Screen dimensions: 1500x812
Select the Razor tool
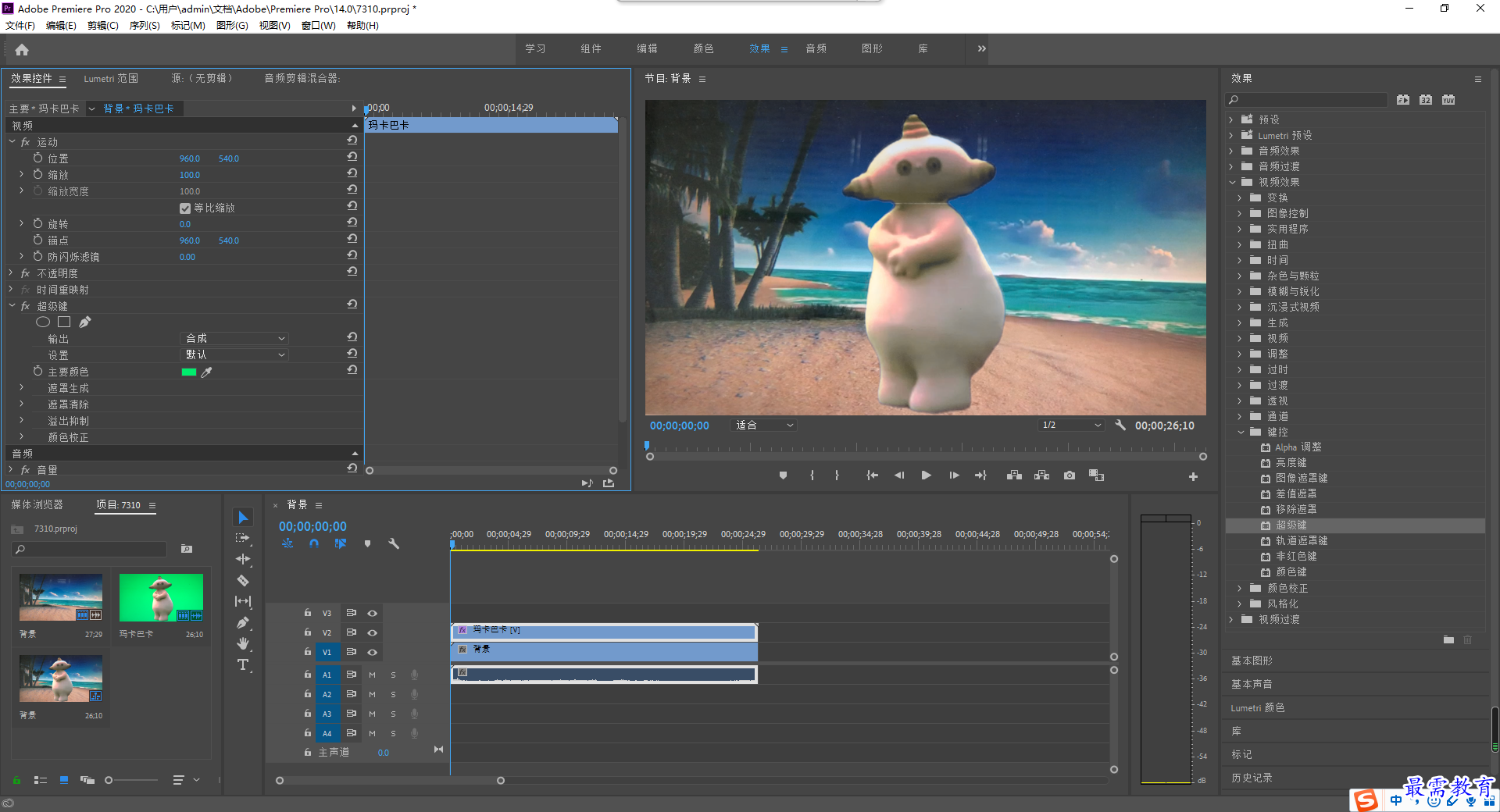click(243, 580)
